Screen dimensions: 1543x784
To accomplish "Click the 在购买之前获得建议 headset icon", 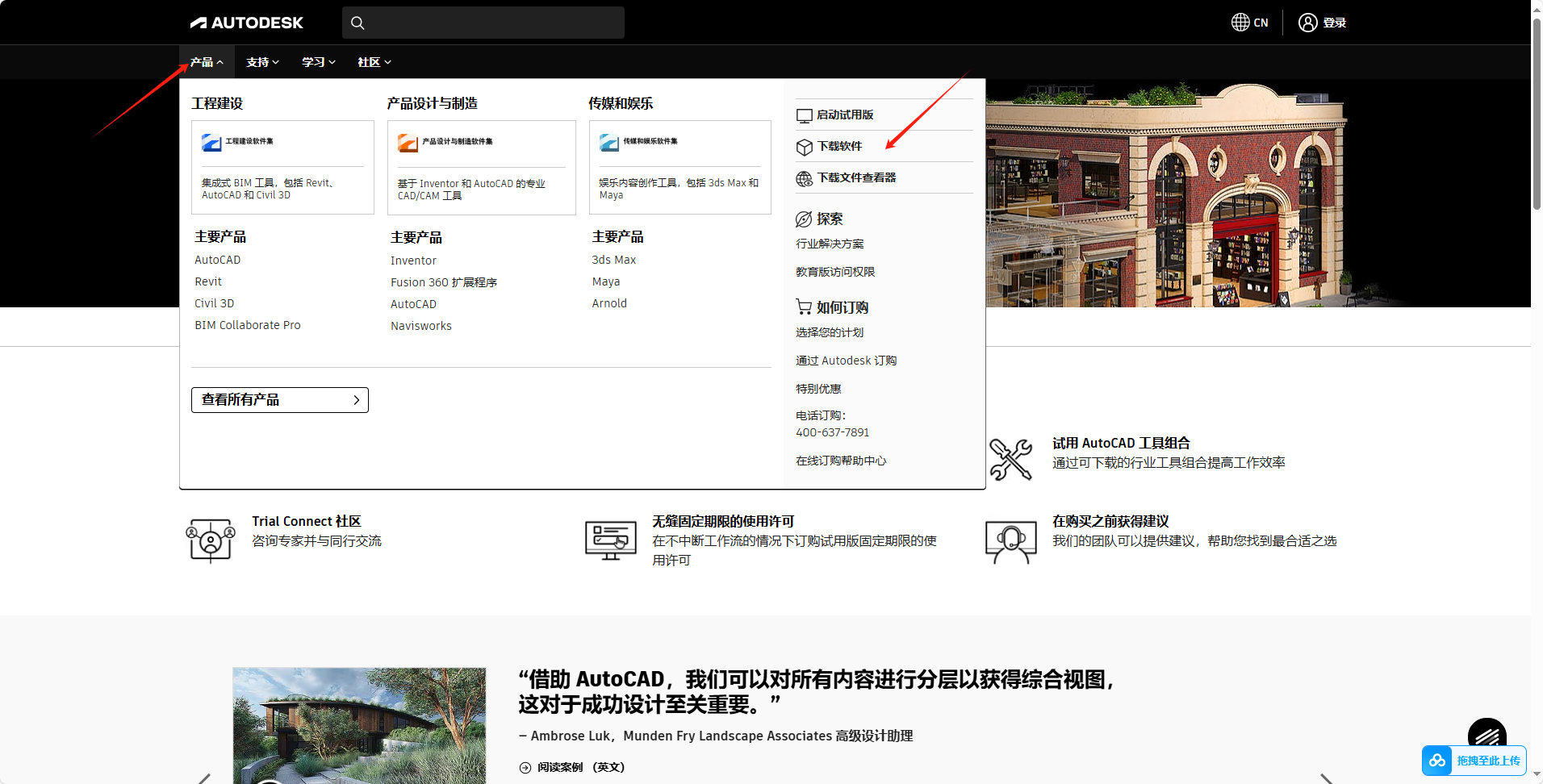I will pos(1011,542).
